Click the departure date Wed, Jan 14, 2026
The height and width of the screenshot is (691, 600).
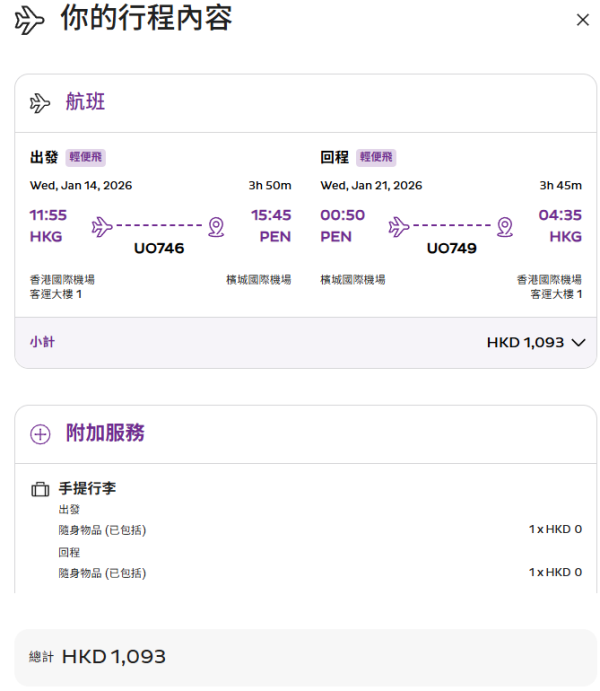(x=81, y=185)
